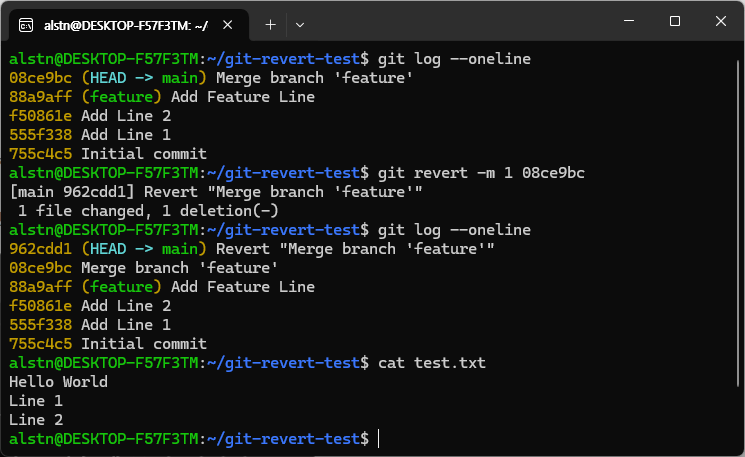
Task: Click the terminal icon in the tab
Action: pyautogui.click(x=26, y=25)
